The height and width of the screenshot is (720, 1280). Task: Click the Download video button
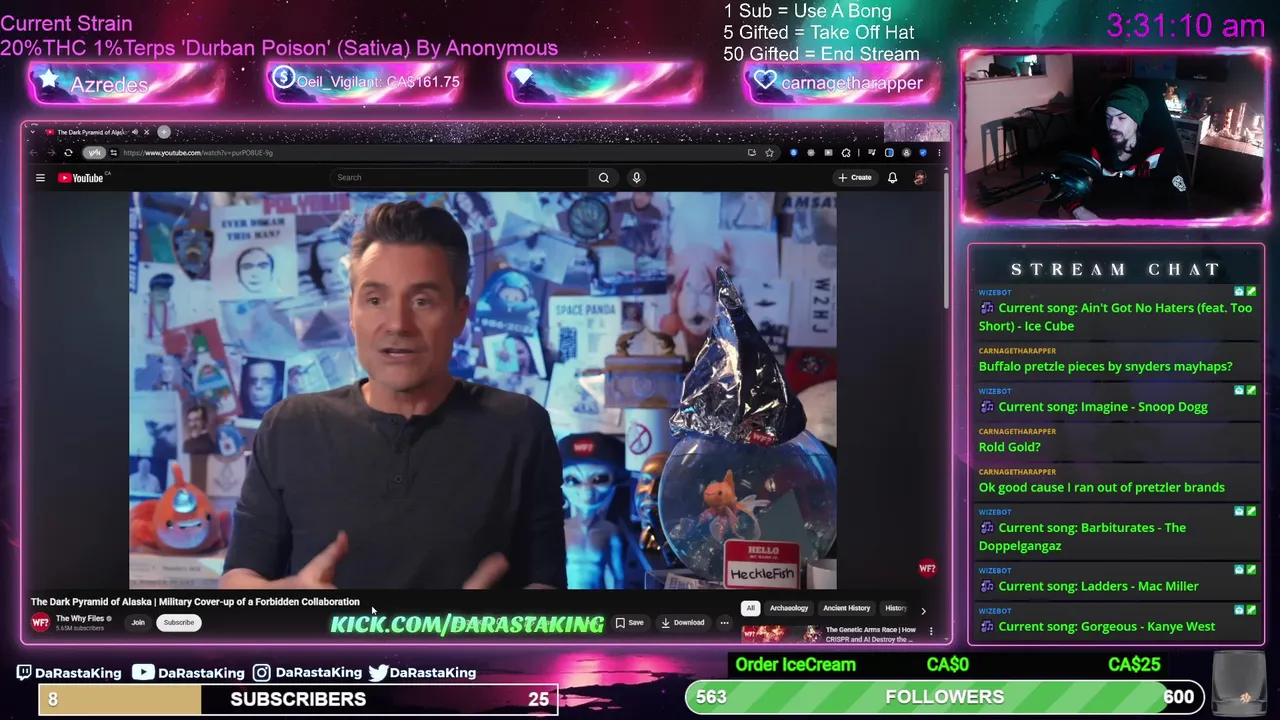pos(683,622)
